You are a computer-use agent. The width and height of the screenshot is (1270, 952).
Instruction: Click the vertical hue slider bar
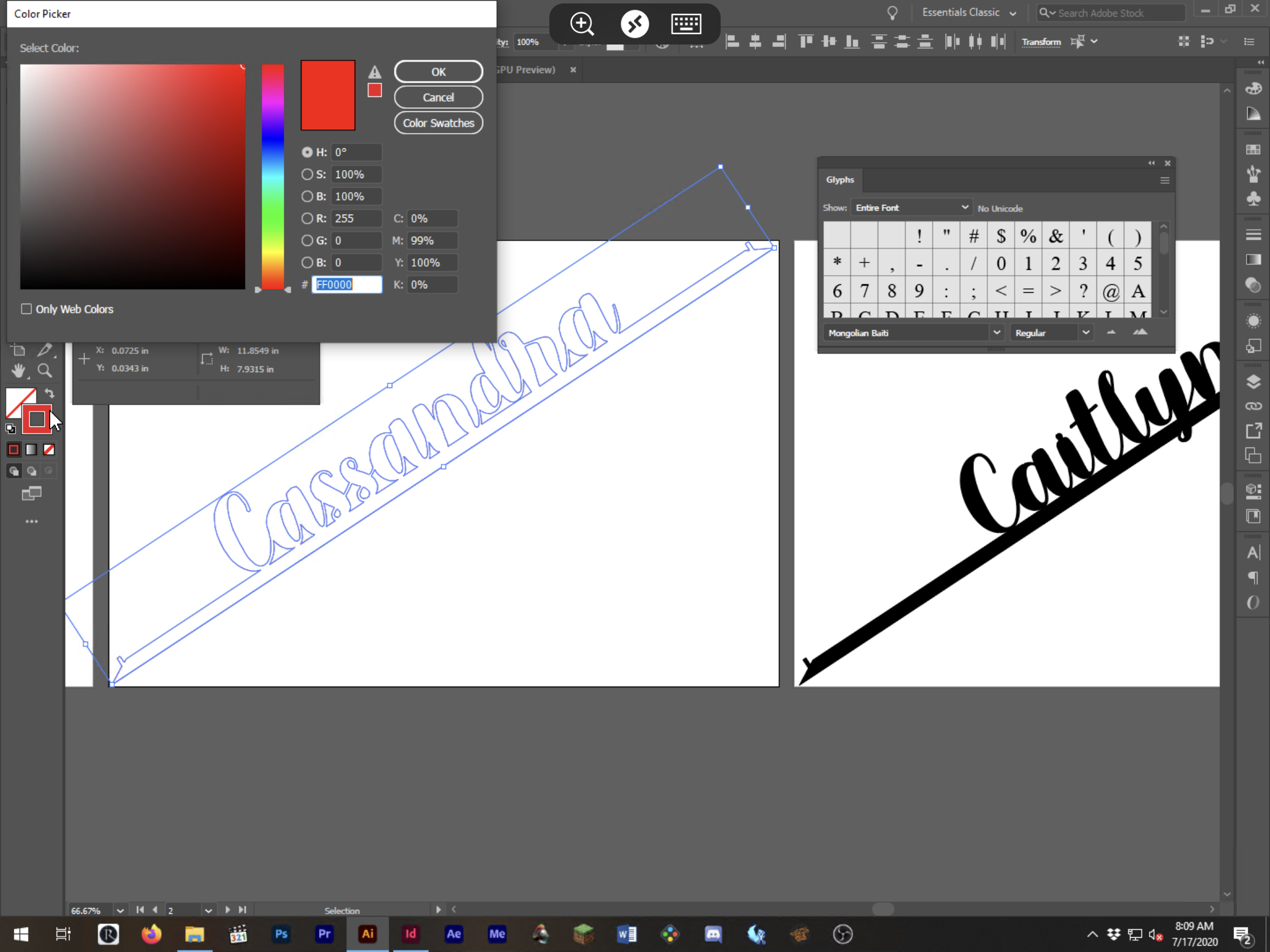click(x=273, y=177)
